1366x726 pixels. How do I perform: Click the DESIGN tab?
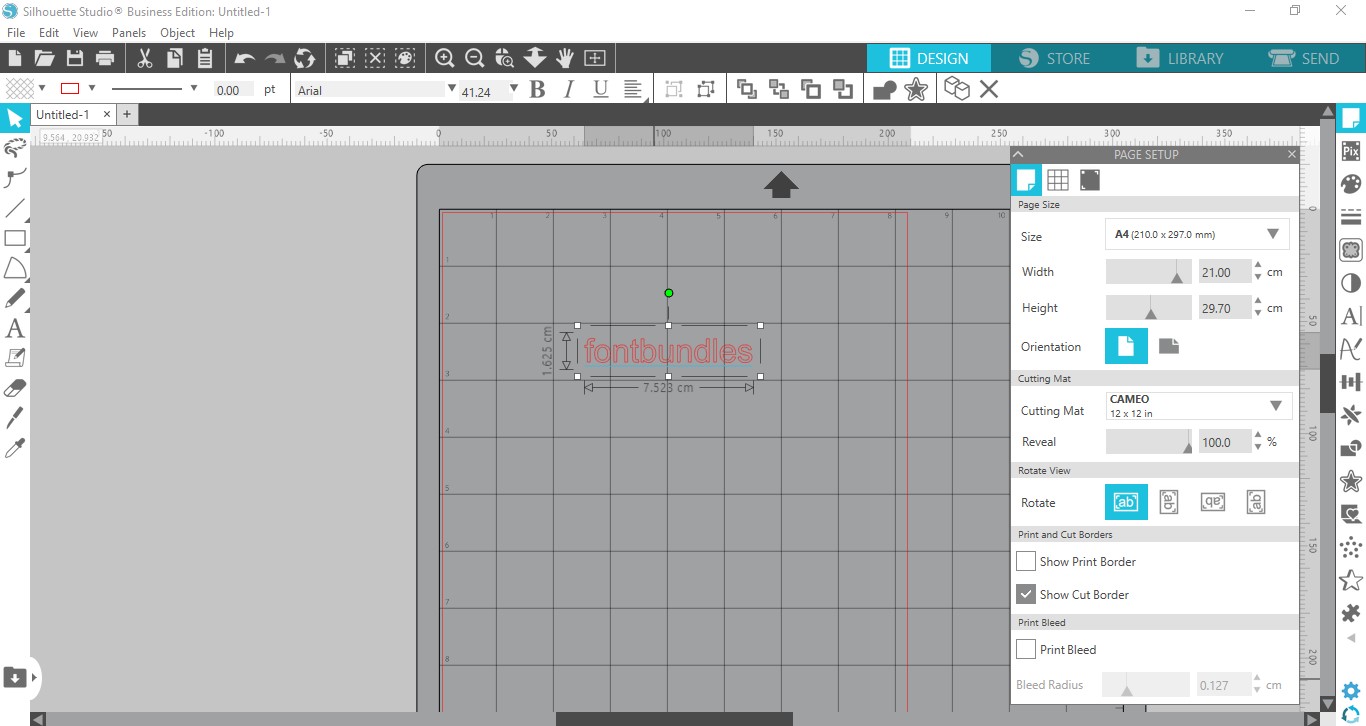point(929,58)
